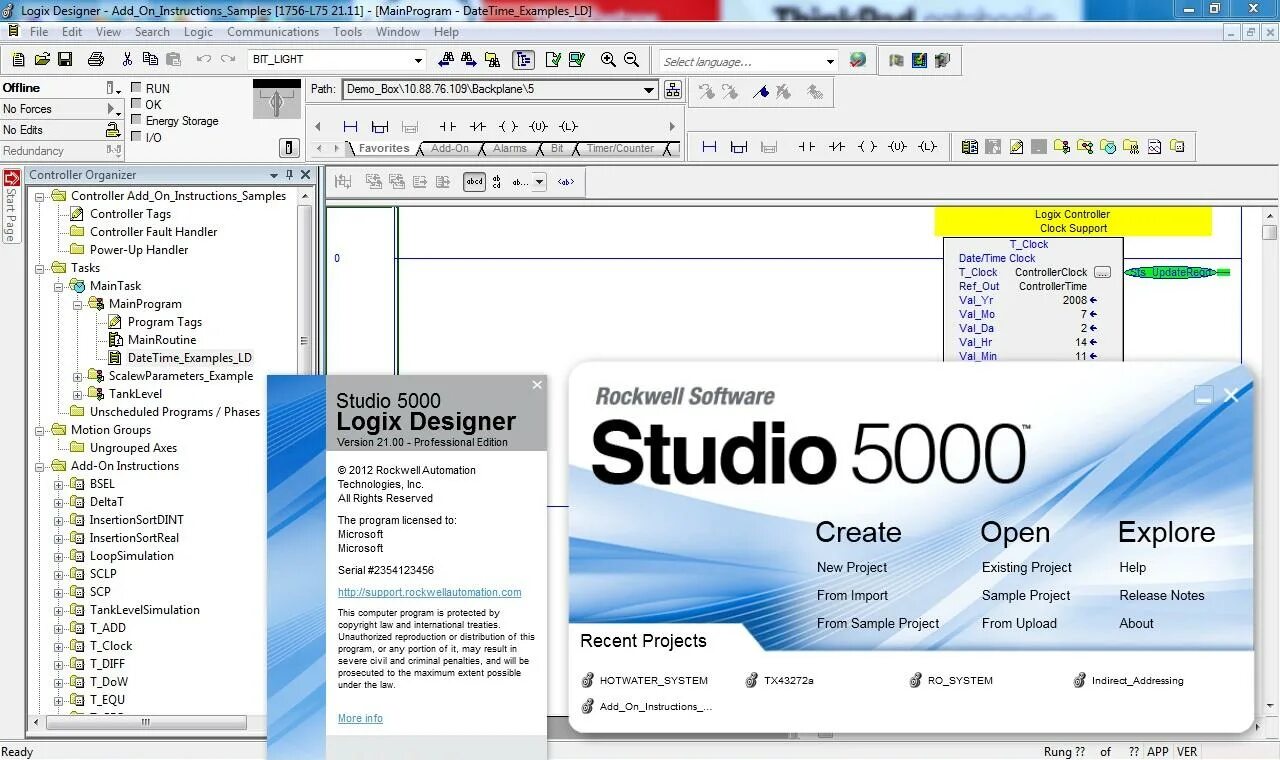Click the Open project folder icon
Image resolution: width=1280 pixels, height=760 pixels.
point(41,60)
